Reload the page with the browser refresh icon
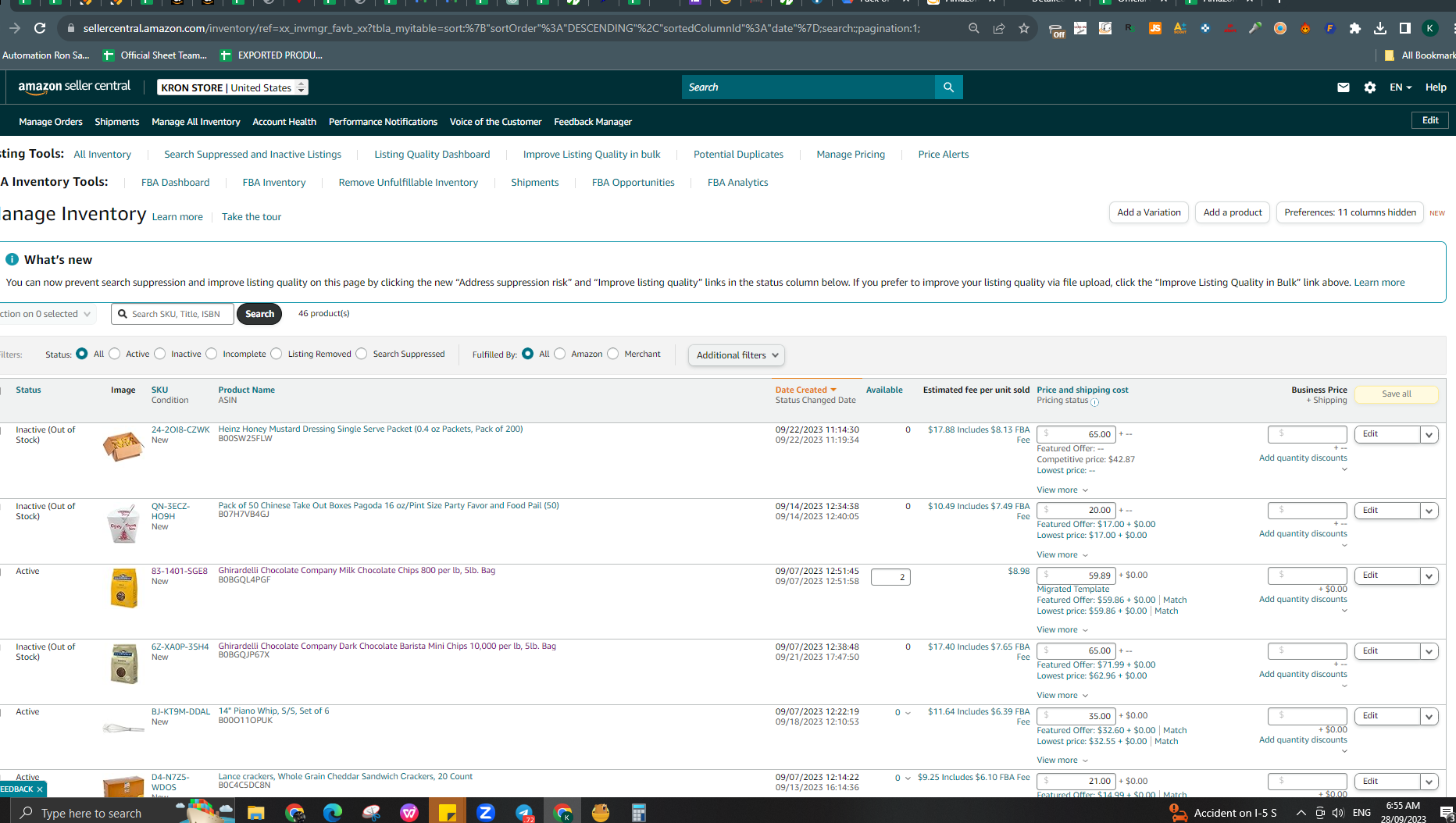Screen dimensions: 1456x823 [40, 28]
